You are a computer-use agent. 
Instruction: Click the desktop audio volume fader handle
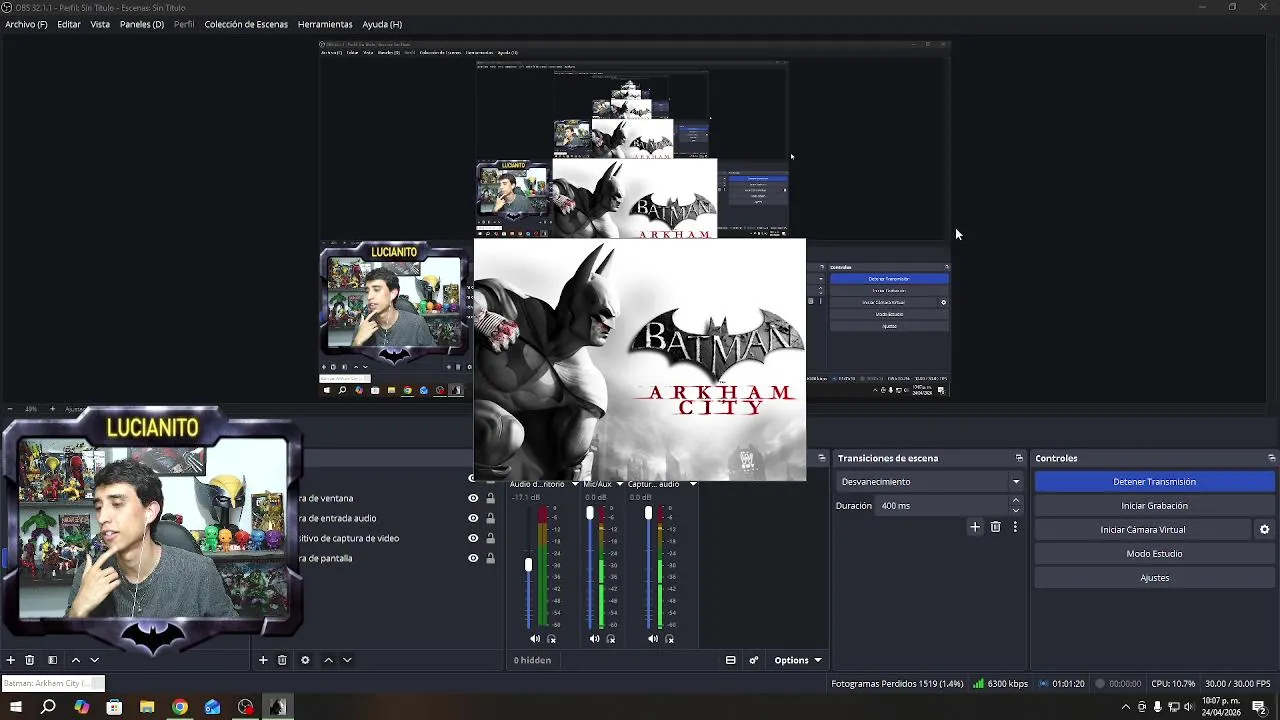528,565
